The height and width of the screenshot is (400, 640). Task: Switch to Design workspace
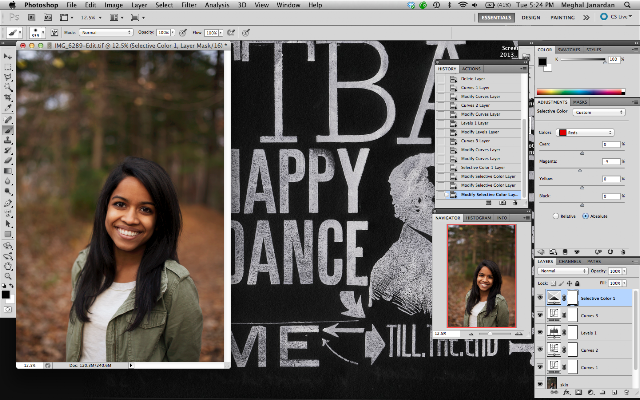531,18
